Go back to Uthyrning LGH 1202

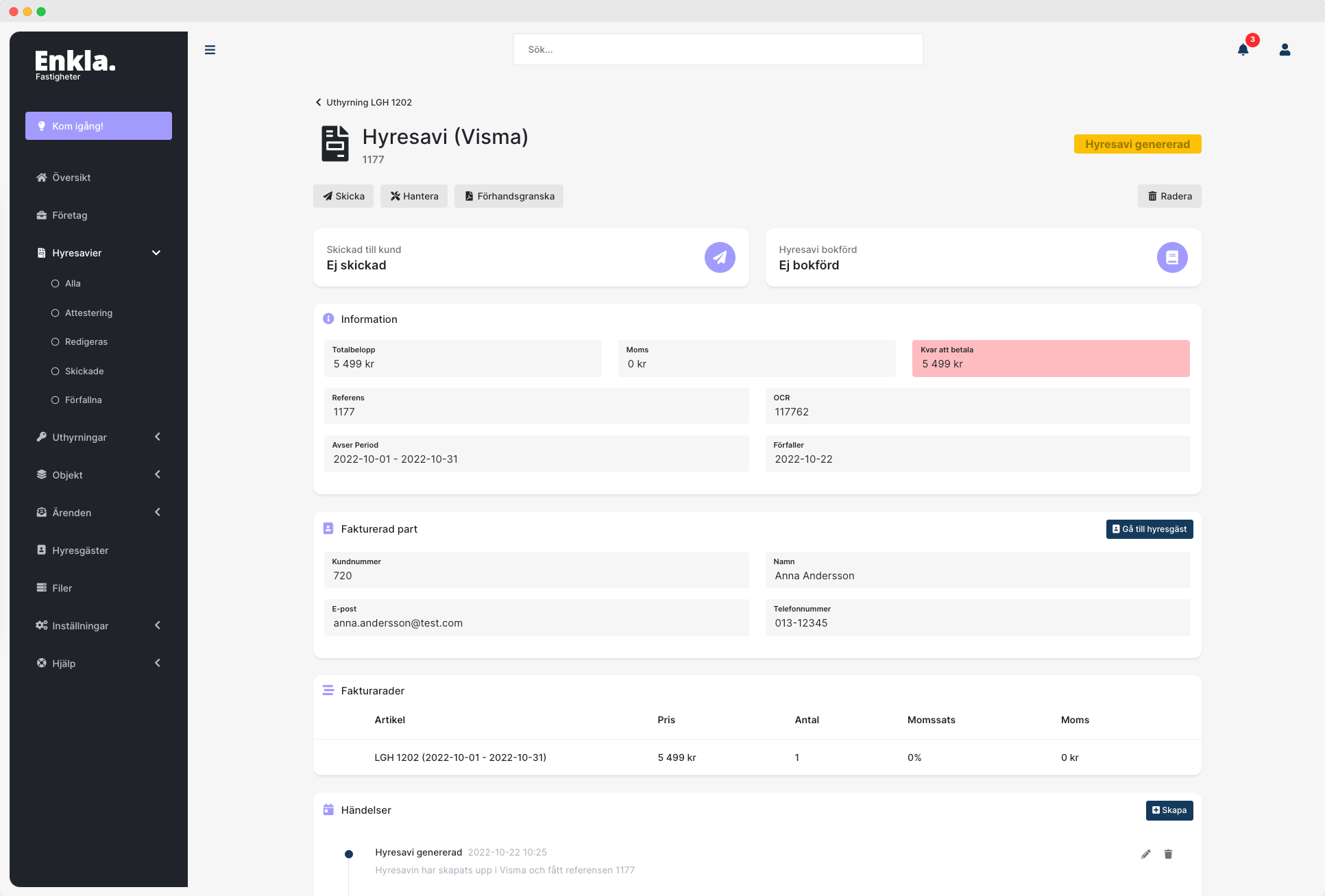363,102
